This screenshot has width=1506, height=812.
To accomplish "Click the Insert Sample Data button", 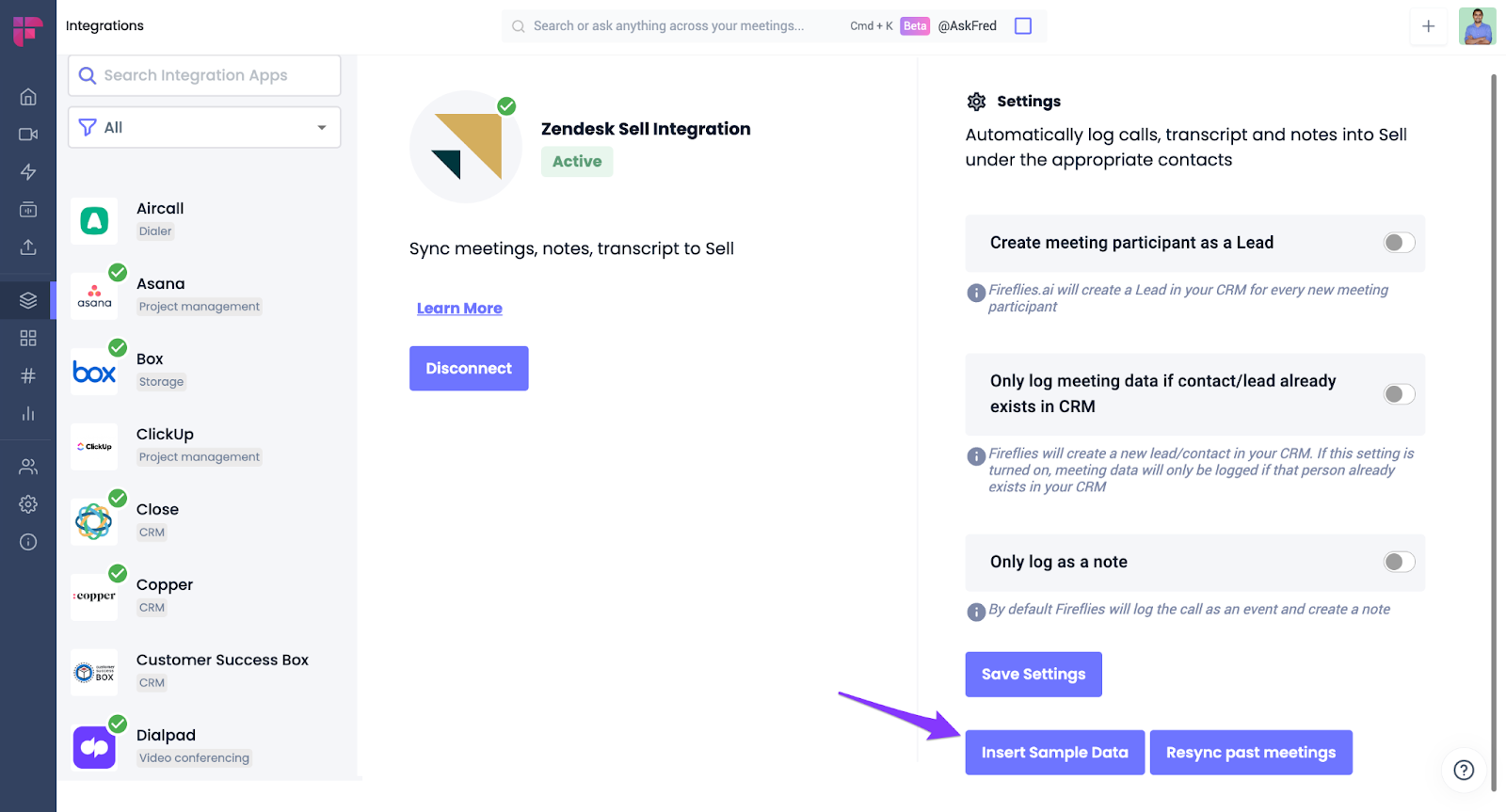I will [1054, 753].
